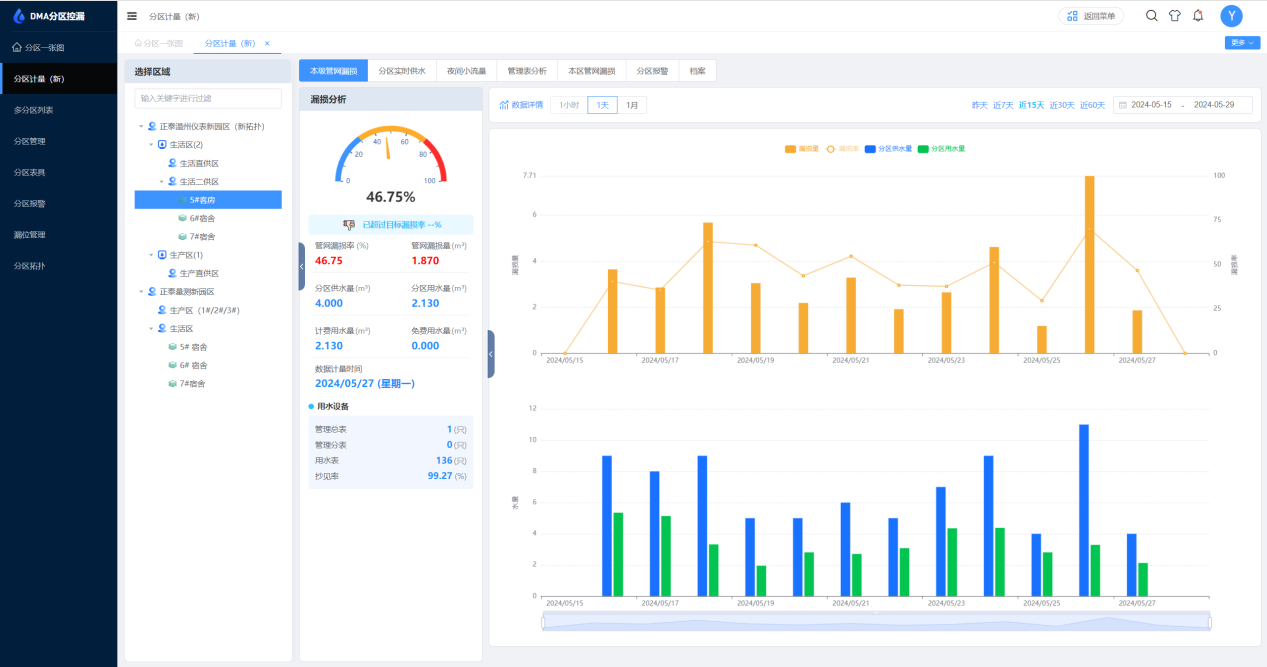Select the 1小时 granularity option
1267x667 pixels.
point(569,105)
